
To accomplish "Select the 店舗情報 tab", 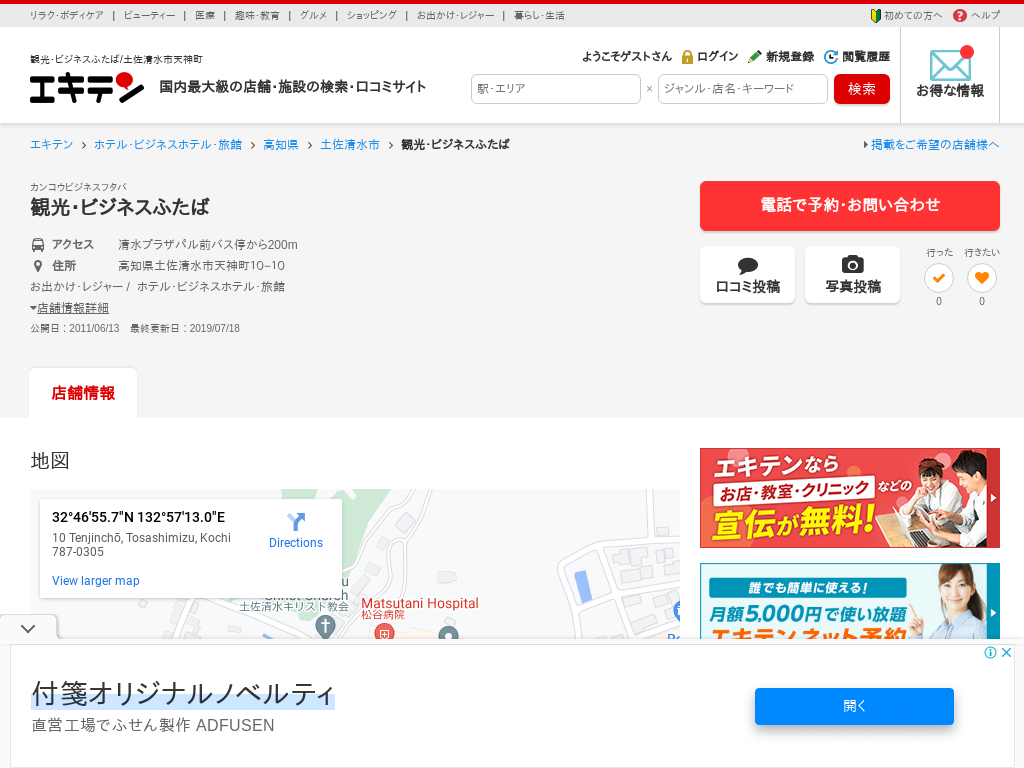I will (83, 393).
